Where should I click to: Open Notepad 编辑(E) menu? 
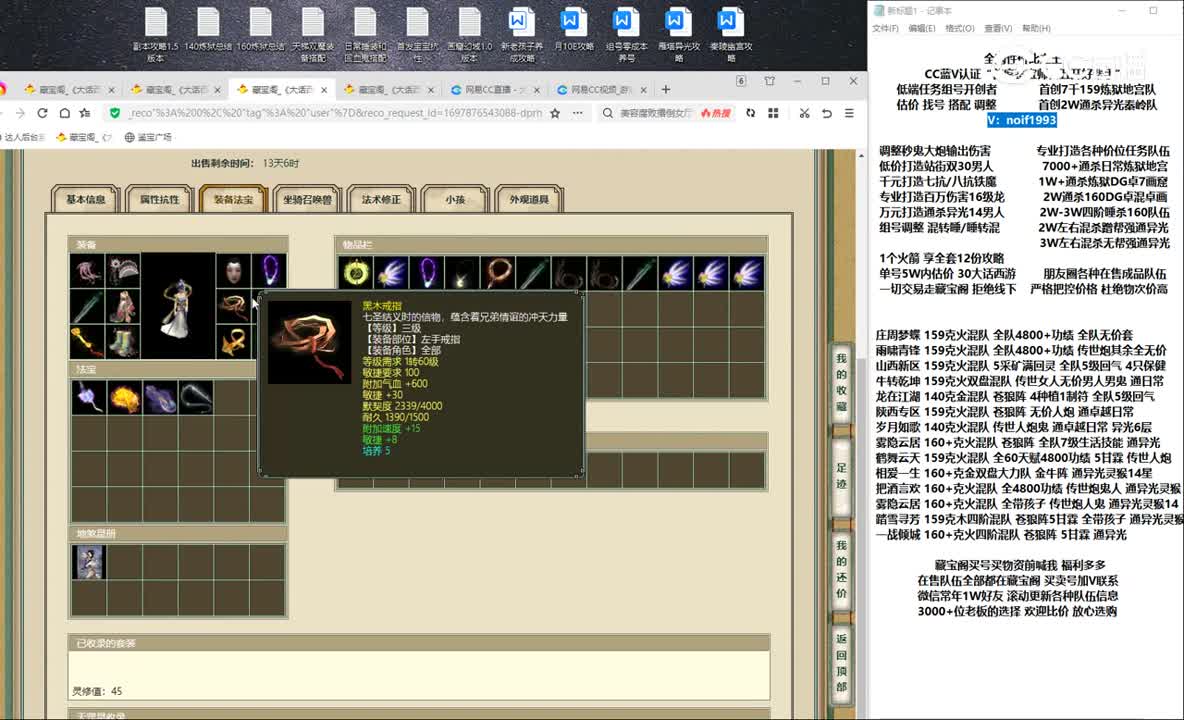click(x=921, y=29)
